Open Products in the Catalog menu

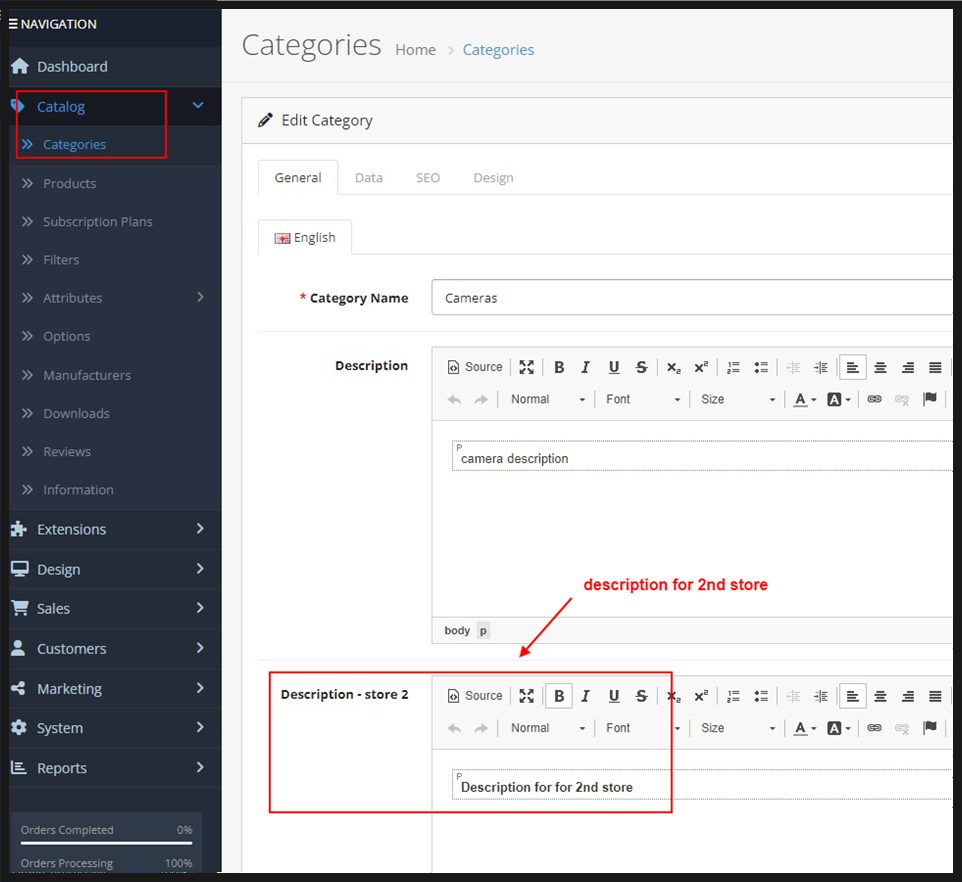pyautogui.click(x=69, y=183)
